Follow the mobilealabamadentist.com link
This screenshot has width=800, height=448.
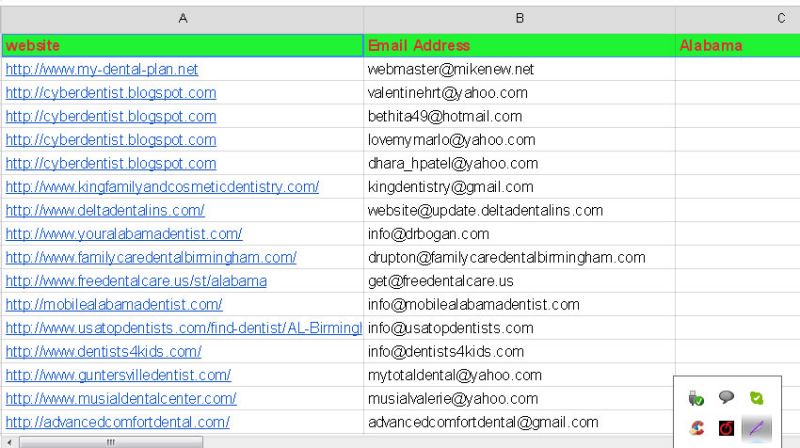[x=114, y=305]
